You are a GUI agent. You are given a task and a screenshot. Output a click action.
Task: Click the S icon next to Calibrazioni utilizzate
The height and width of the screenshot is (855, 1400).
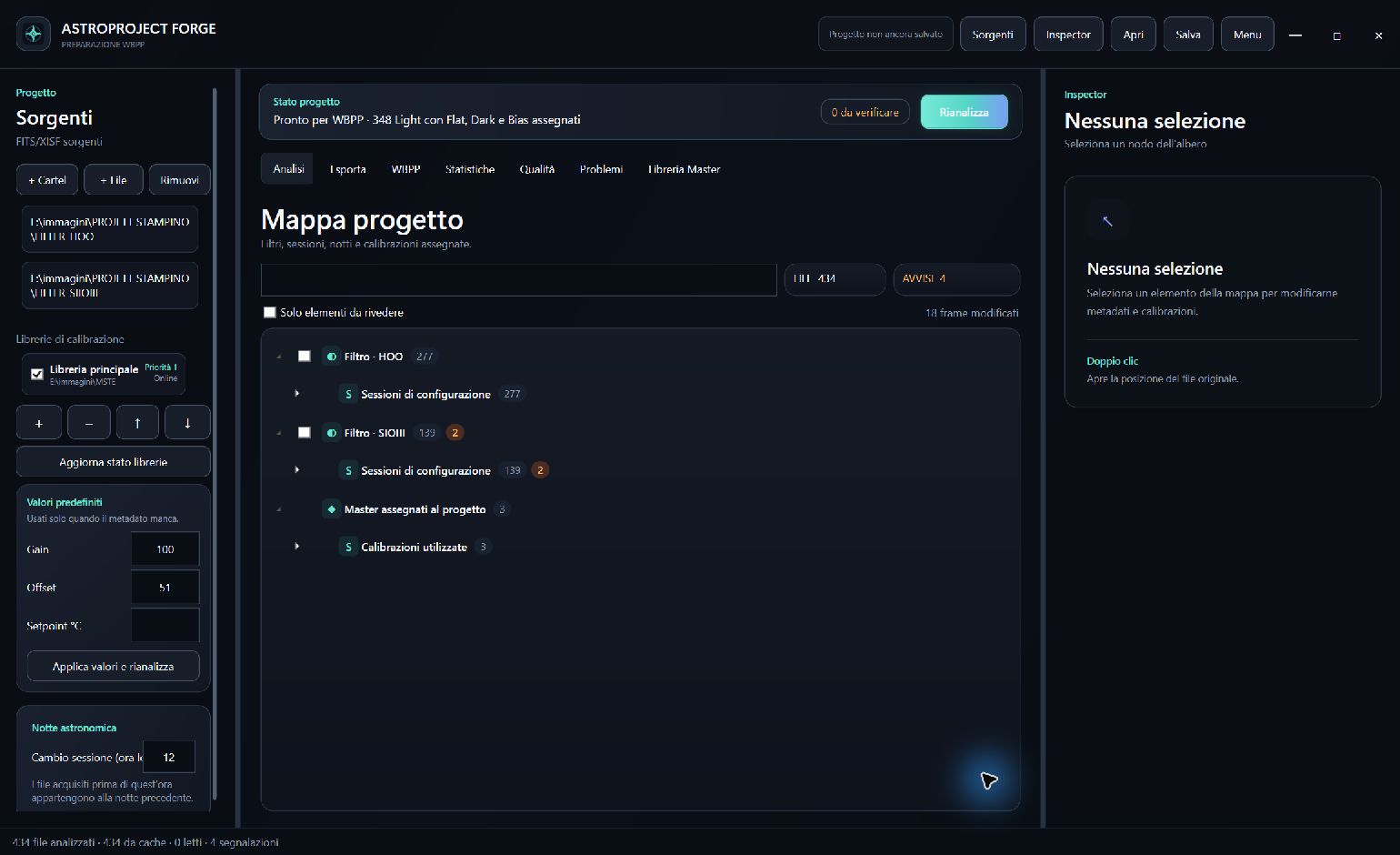(x=348, y=547)
